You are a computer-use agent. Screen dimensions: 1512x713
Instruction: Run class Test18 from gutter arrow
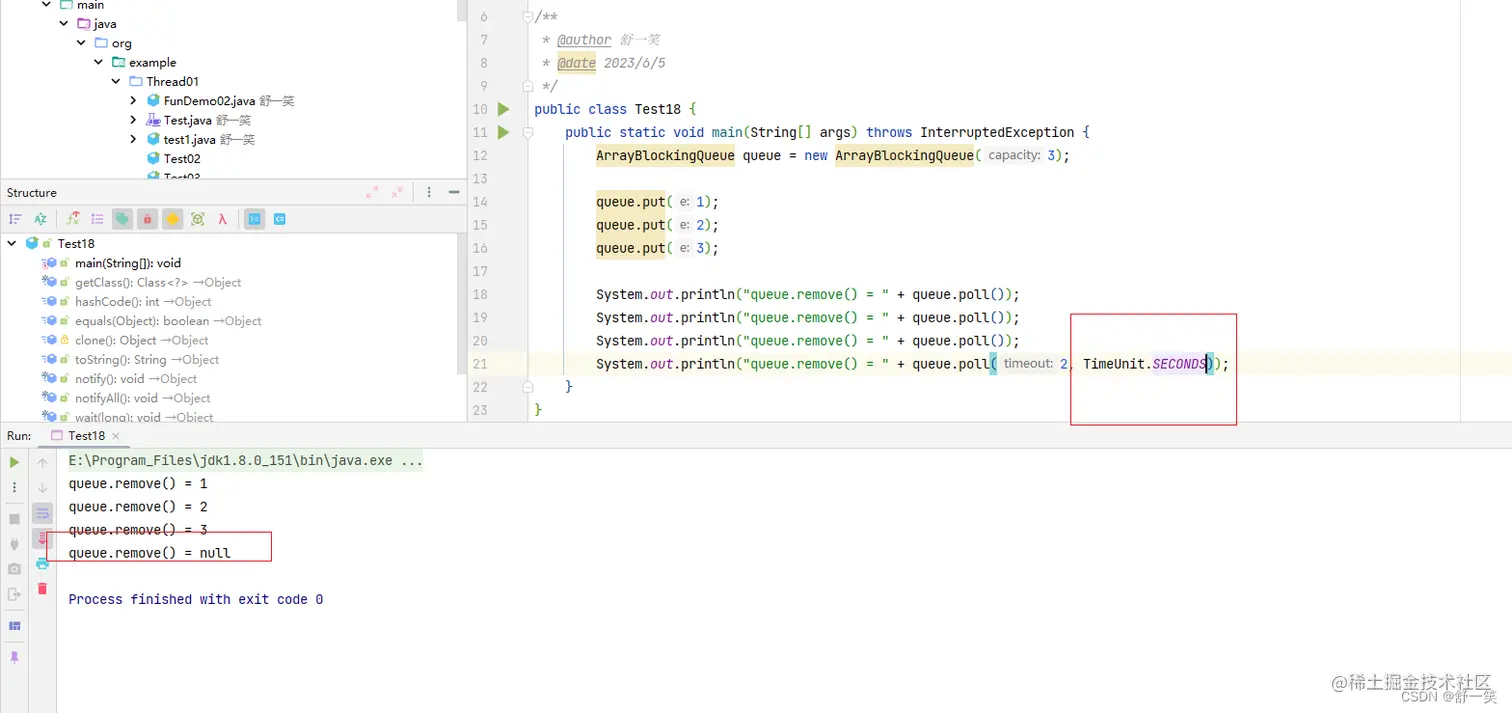click(503, 109)
